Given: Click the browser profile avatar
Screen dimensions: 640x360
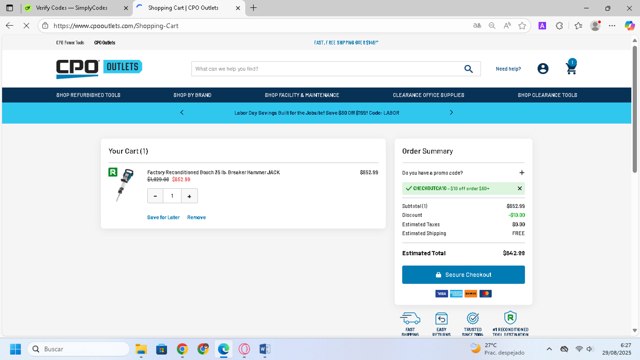Looking at the screenshot, I should (596, 26).
